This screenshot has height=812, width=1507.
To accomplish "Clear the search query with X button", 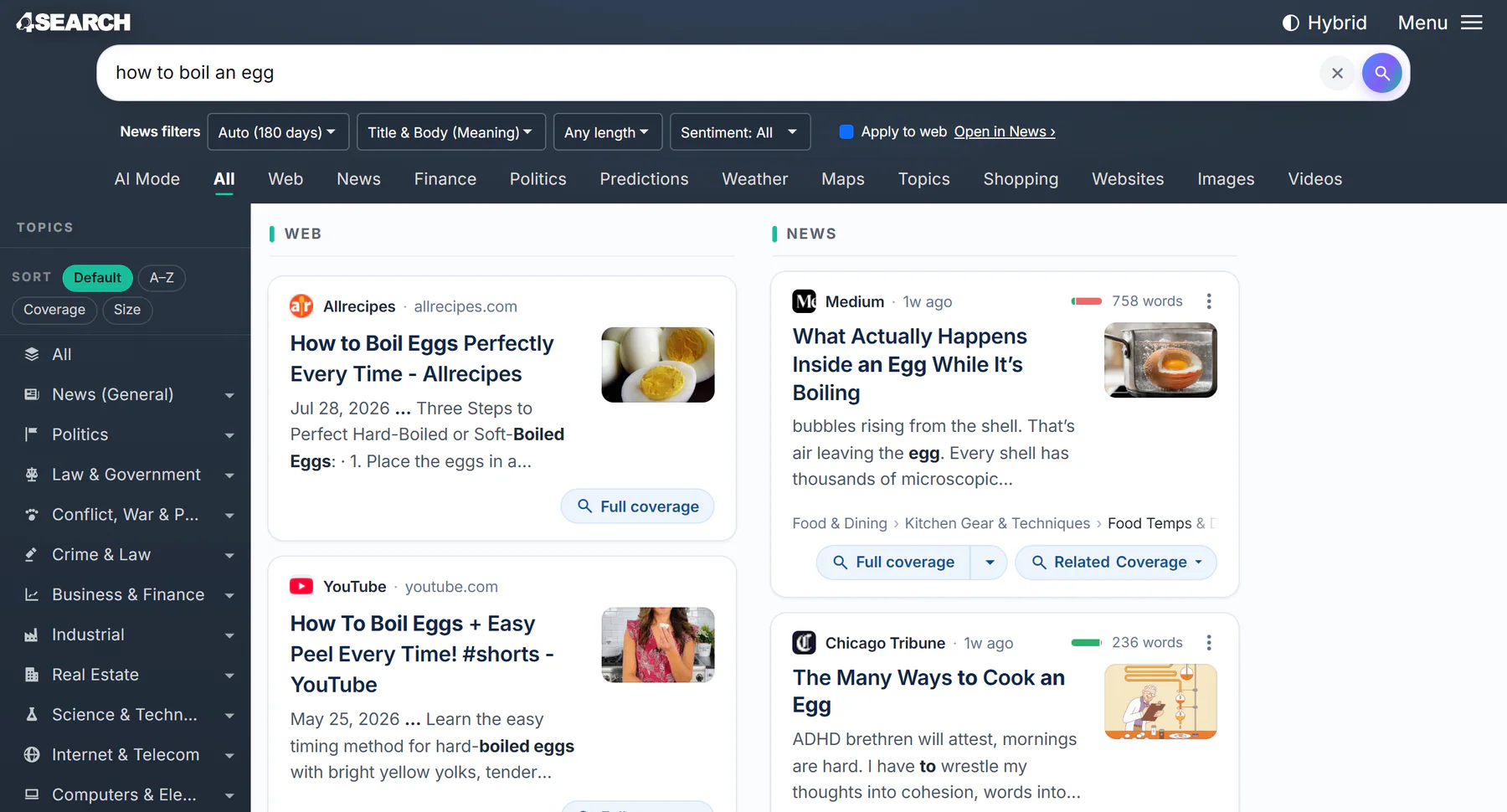I will coord(1337,73).
